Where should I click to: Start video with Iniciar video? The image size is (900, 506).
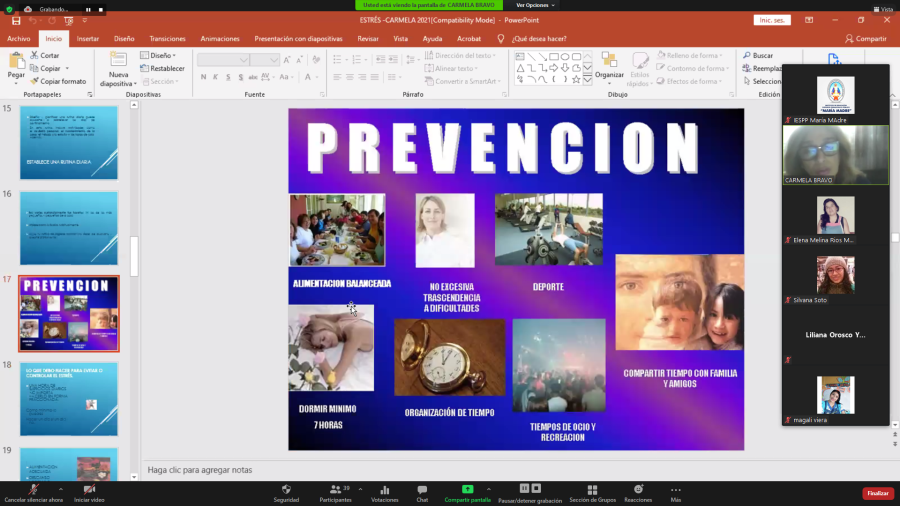[90, 490]
